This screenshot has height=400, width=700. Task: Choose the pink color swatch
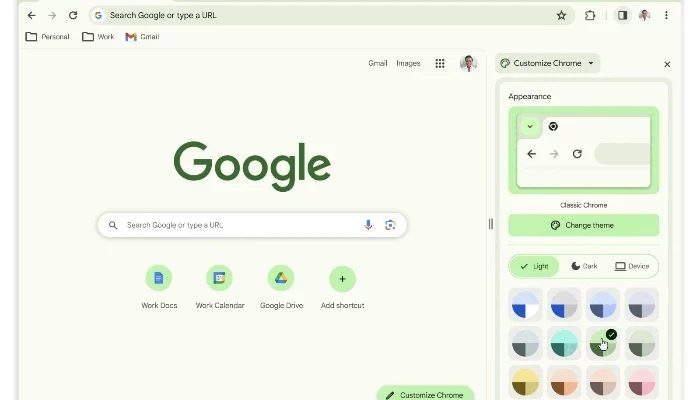pos(642,383)
